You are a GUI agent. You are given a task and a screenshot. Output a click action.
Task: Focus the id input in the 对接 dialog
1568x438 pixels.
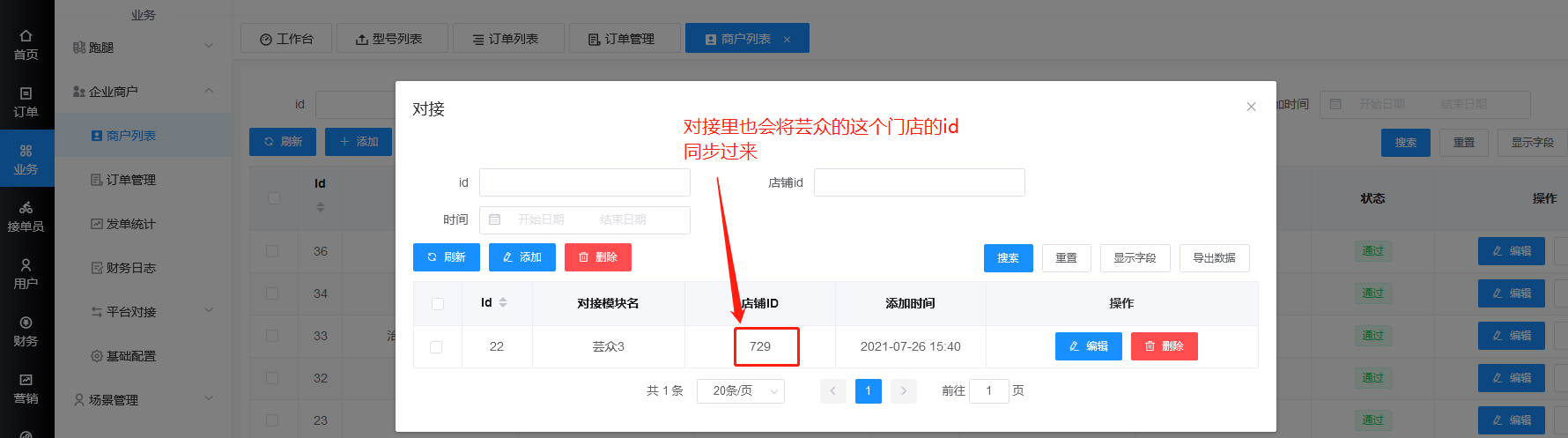click(x=585, y=182)
